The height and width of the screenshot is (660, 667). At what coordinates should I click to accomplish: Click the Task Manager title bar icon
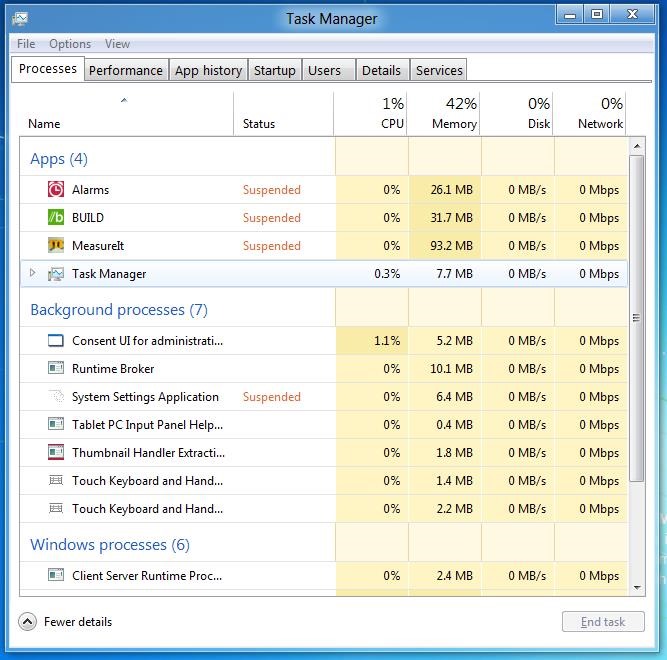[x=20, y=19]
